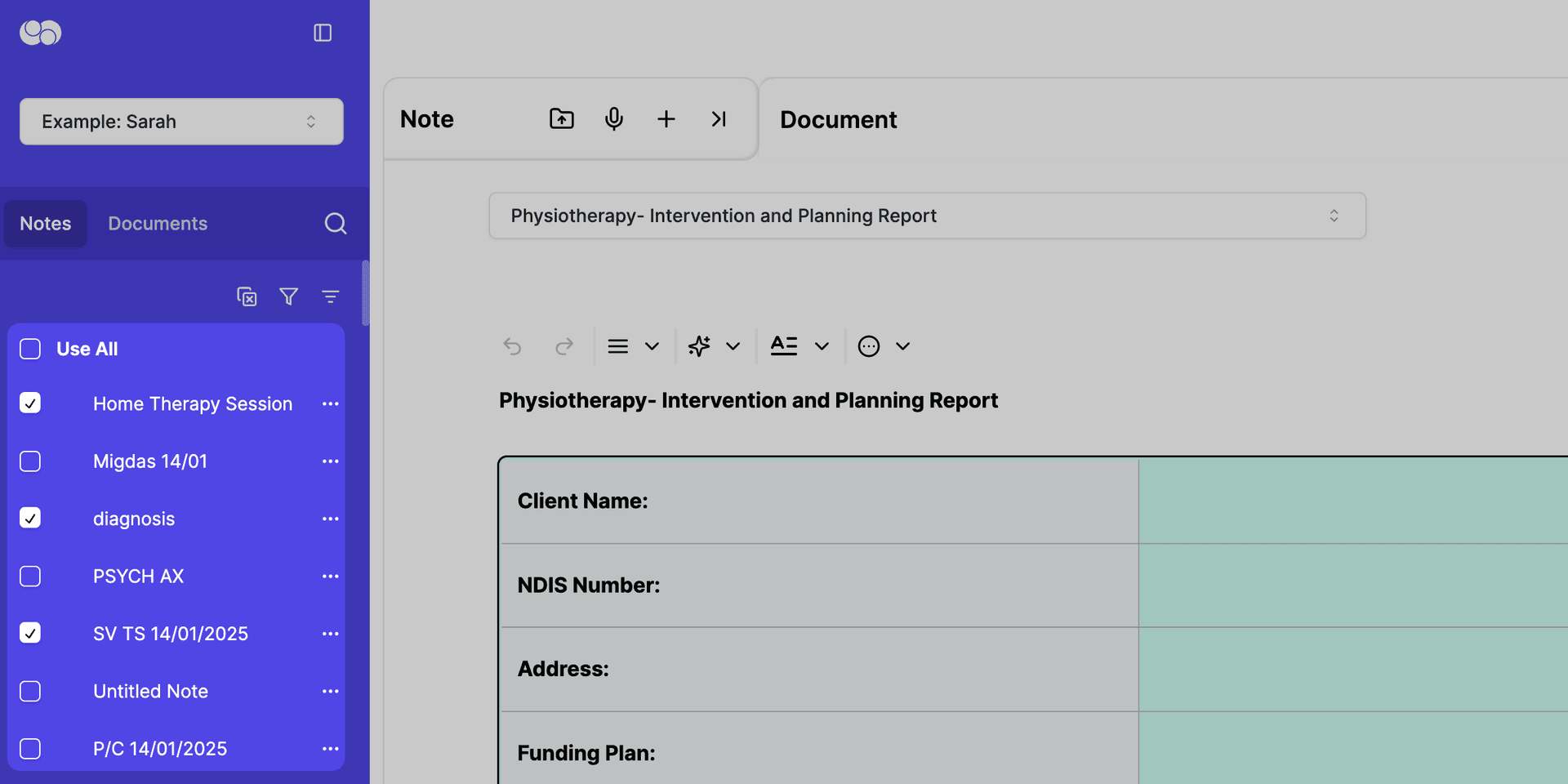Collapse the note panel with the arrow icon
The width and height of the screenshot is (1568, 784).
[x=719, y=118]
